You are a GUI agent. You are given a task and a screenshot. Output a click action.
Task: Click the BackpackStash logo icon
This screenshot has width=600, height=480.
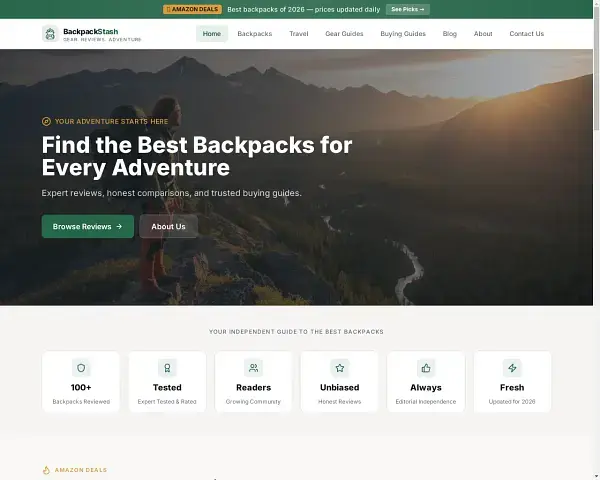click(x=50, y=34)
